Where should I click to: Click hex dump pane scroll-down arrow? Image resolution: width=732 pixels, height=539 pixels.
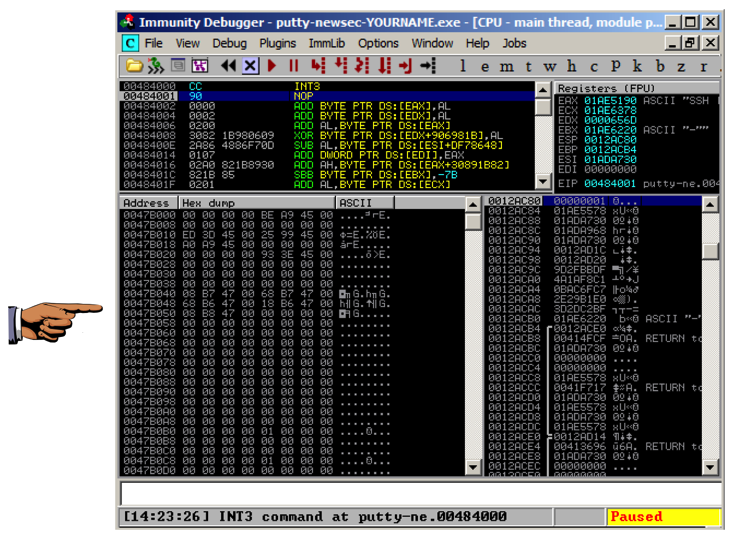click(x=473, y=467)
